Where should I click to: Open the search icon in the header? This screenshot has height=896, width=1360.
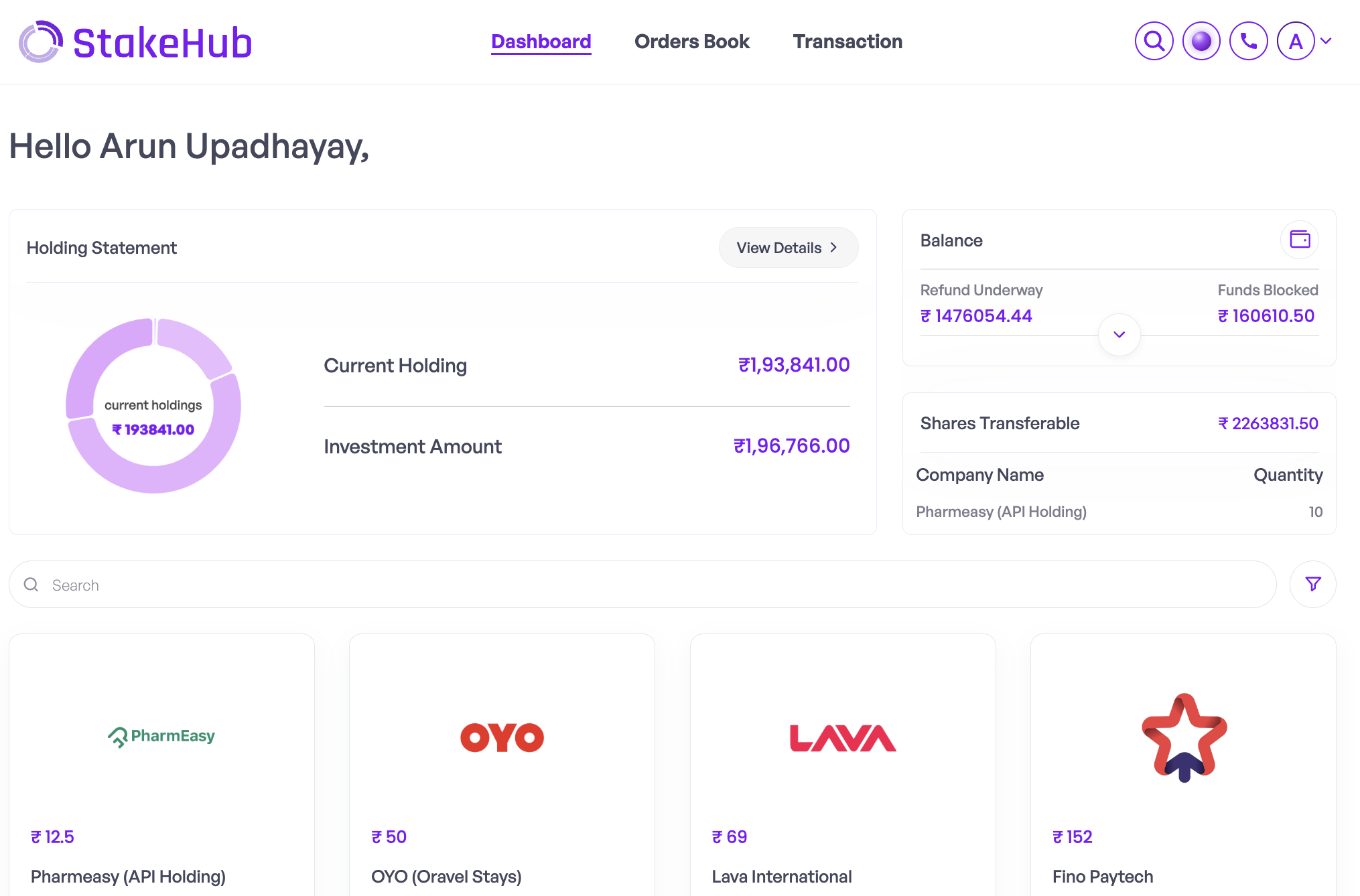point(1154,41)
